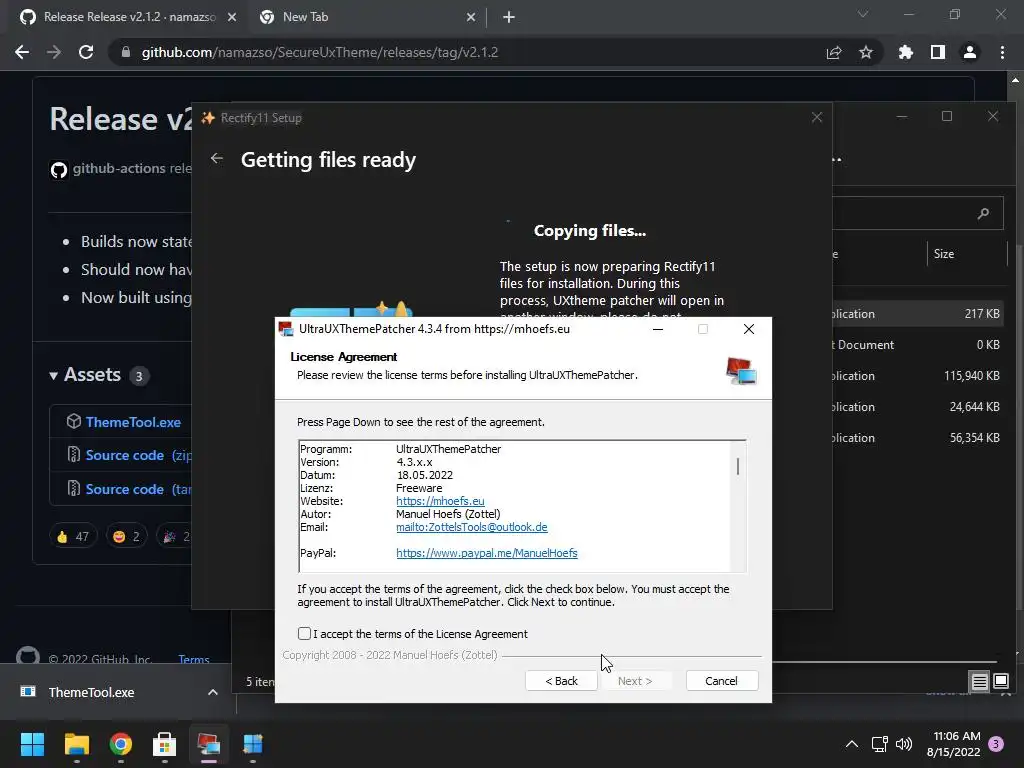Click the ZottelsTools email link

pyautogui.click(x=472, y=527)
